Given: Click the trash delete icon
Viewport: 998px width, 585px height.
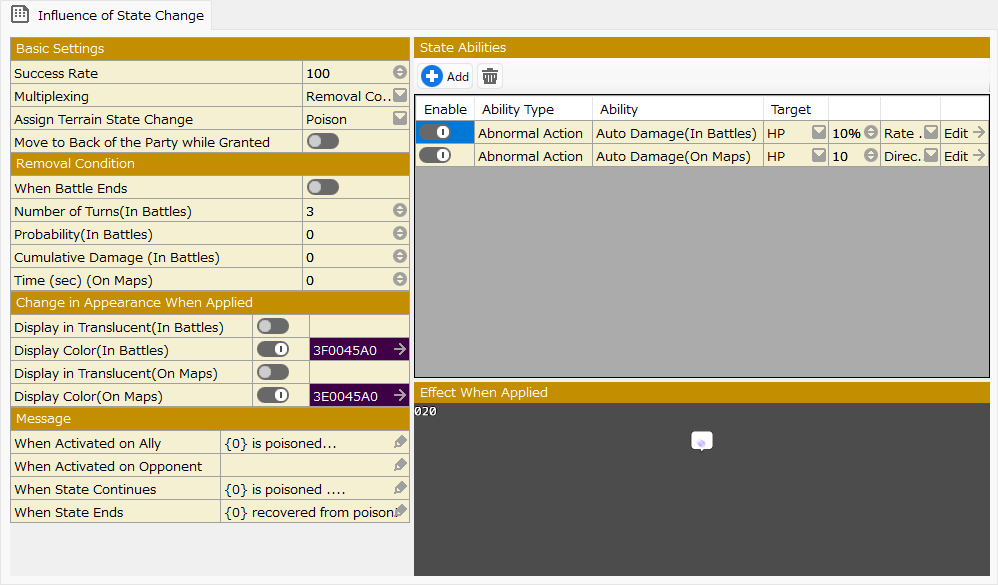Looking at the screenshot, I should click(489, 76).
